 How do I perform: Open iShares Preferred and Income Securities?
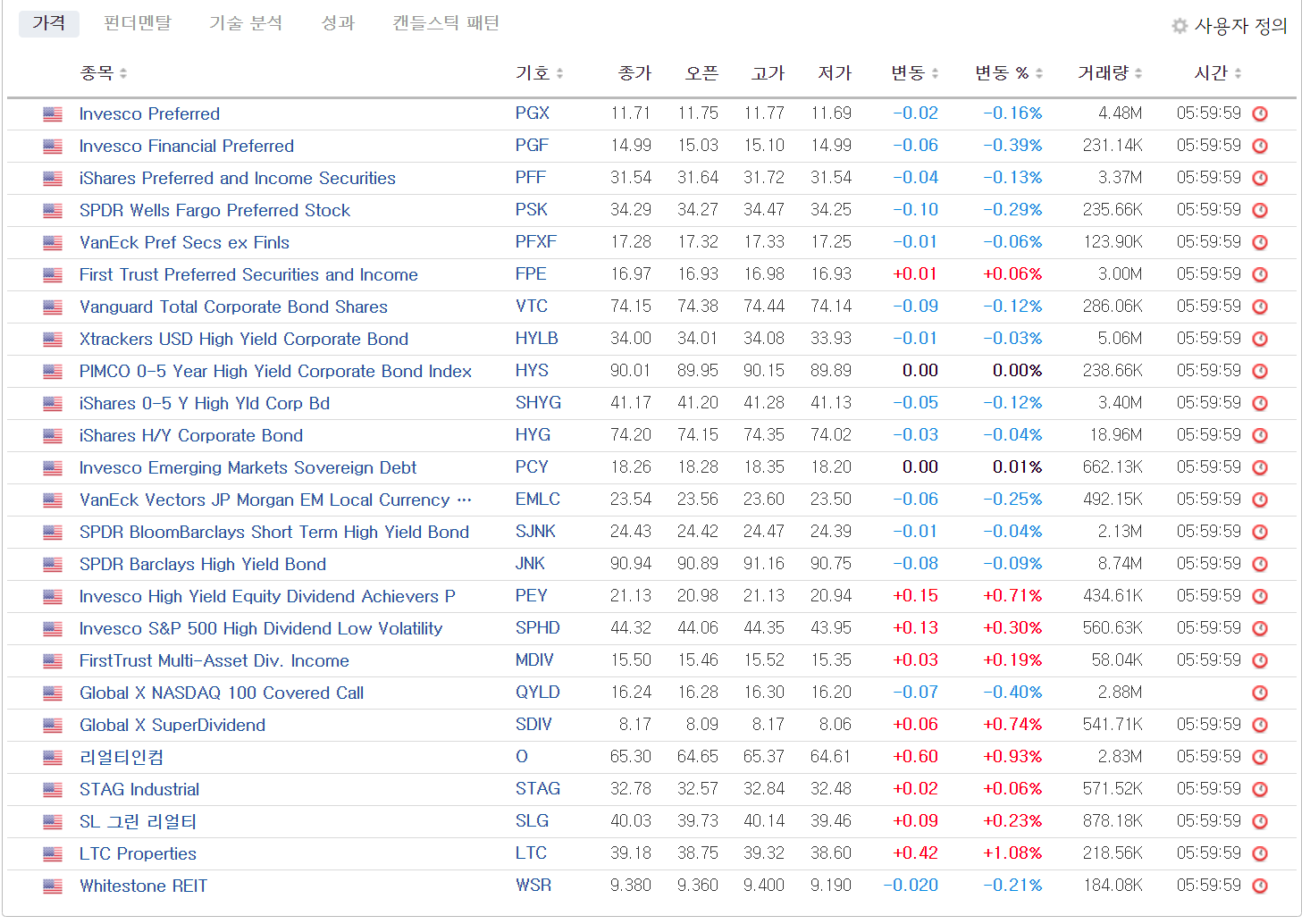click(x=238, y=178)
